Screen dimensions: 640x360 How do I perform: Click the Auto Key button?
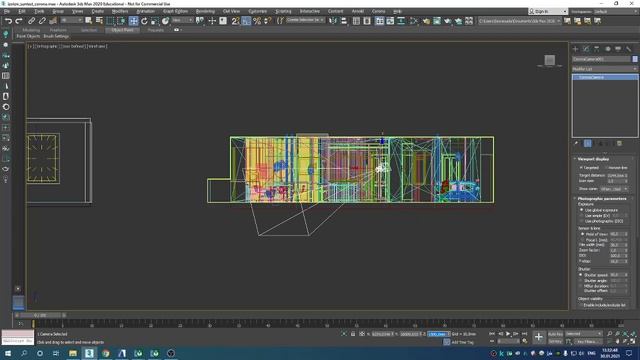555,334
